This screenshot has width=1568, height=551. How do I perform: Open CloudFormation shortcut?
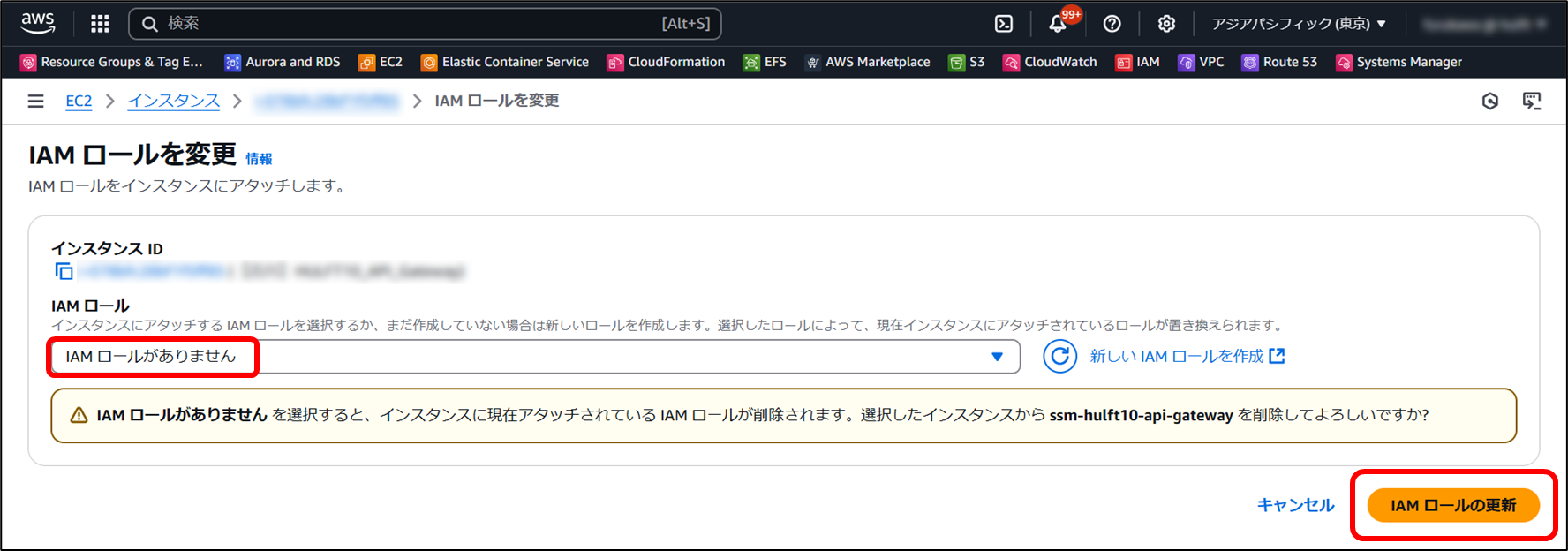pyautogui.click(x=667, y=62)
